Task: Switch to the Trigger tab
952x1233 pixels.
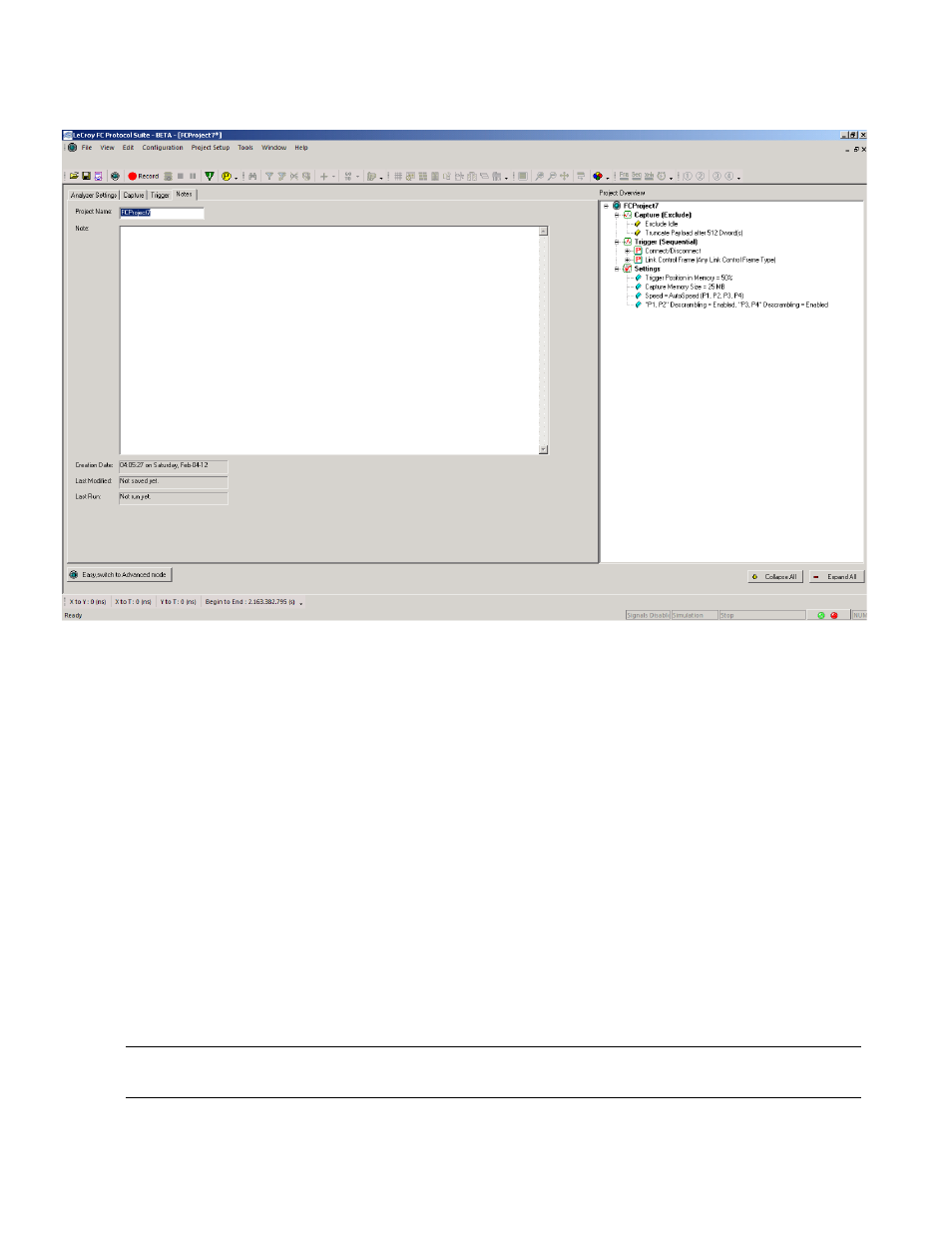Action: pyautogui.click(x=160, y=195)
